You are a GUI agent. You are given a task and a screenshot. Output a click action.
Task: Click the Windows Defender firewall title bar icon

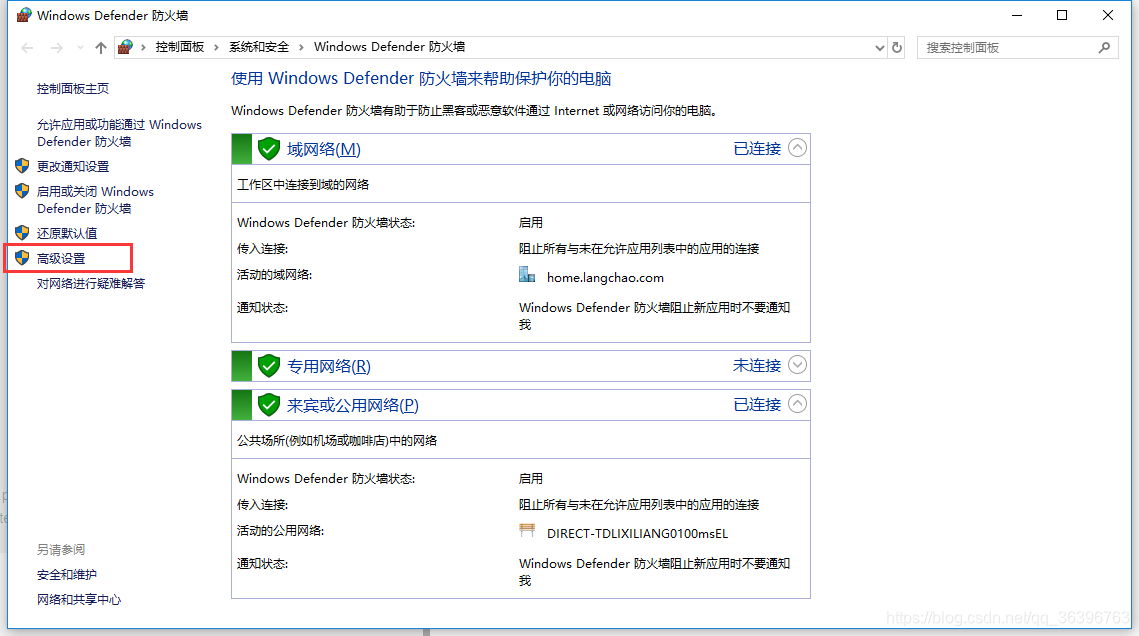tap(24, 15)
